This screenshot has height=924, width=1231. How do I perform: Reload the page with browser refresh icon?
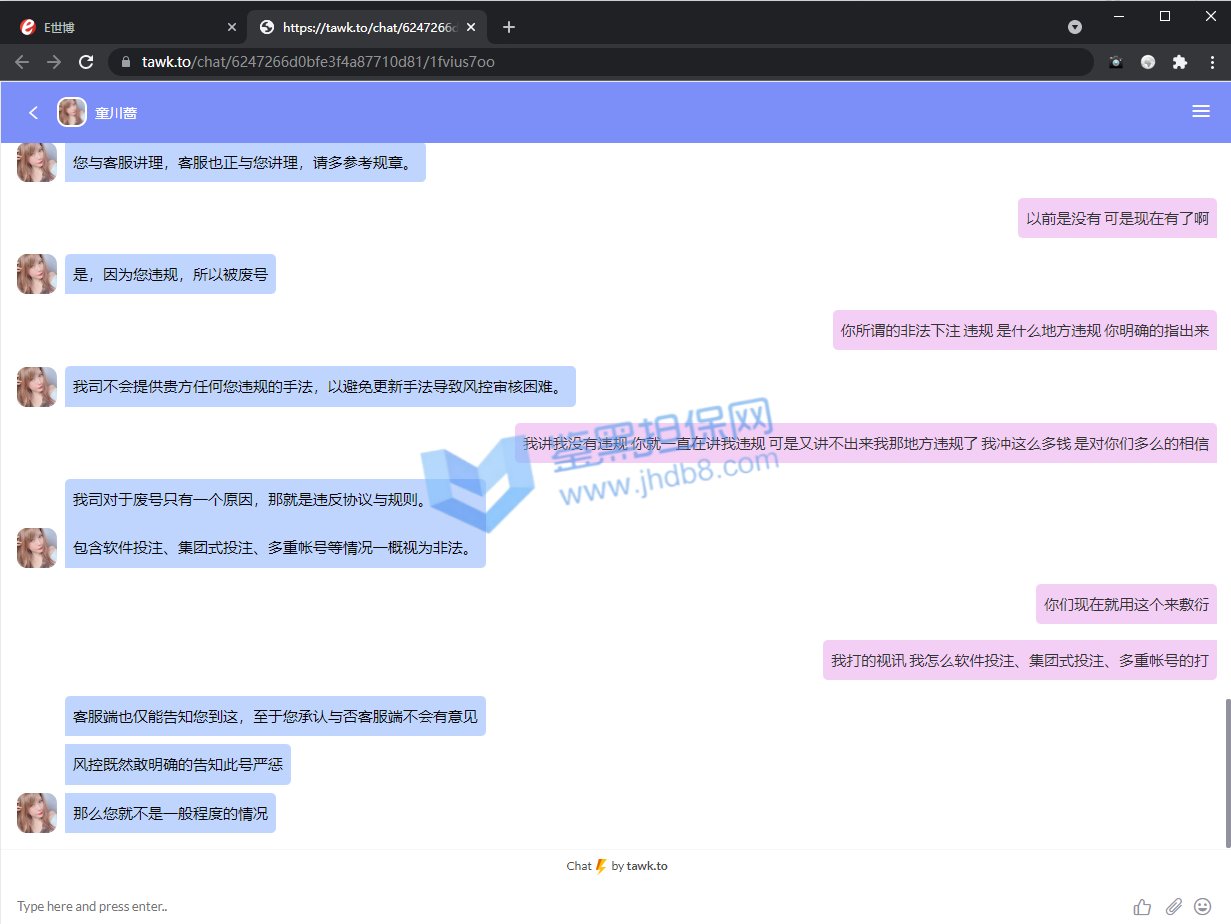pyautogui.click(x=86, y=62)
